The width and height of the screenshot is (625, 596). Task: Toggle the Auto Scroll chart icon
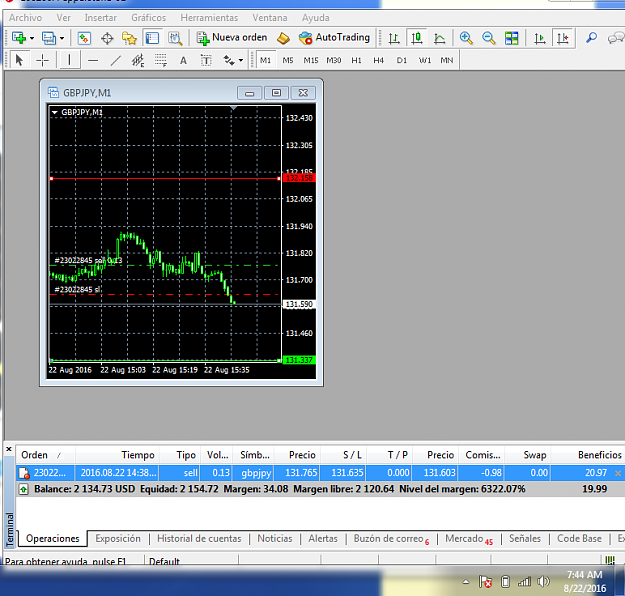click(x=540, y=38)
